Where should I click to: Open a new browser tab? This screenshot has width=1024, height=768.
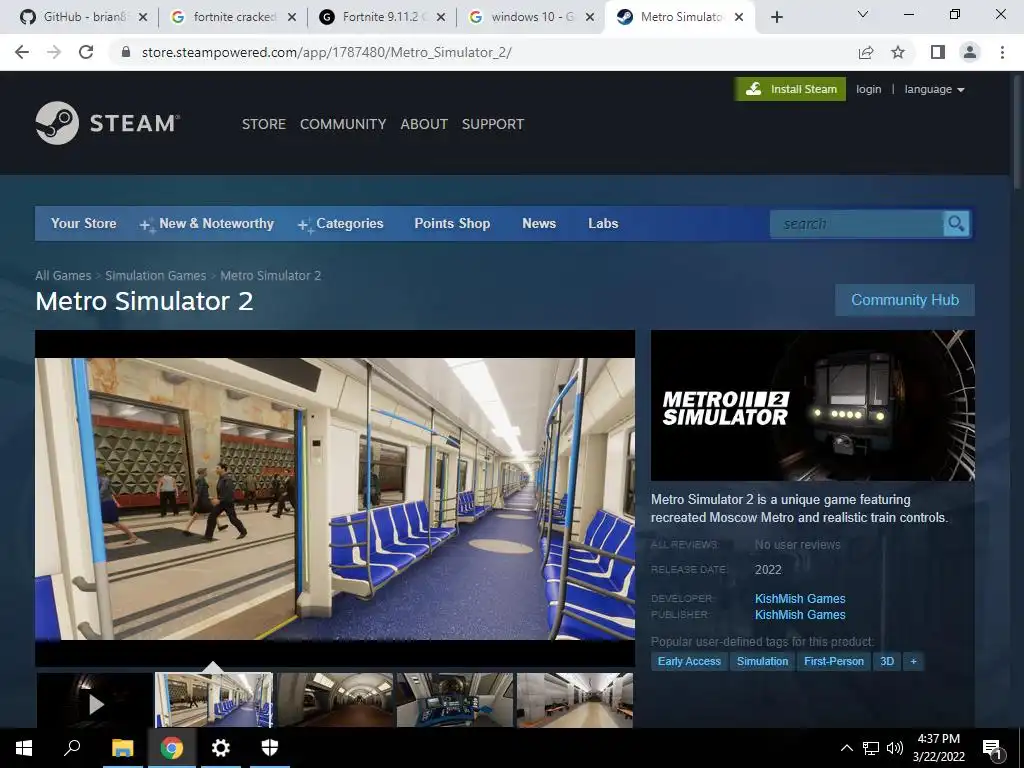pos(776,17)
